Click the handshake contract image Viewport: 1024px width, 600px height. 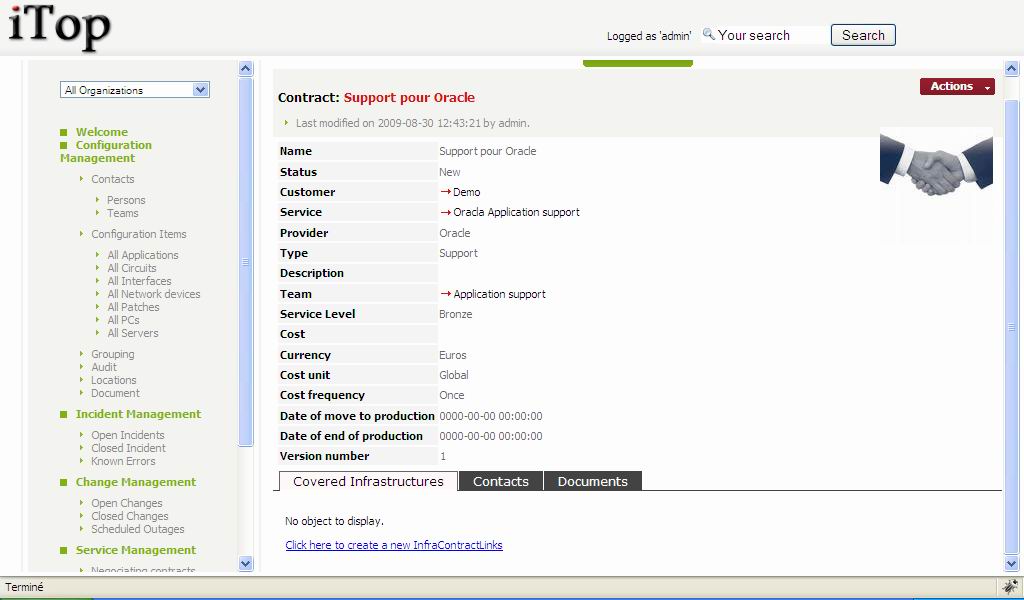tap(936, 163)
